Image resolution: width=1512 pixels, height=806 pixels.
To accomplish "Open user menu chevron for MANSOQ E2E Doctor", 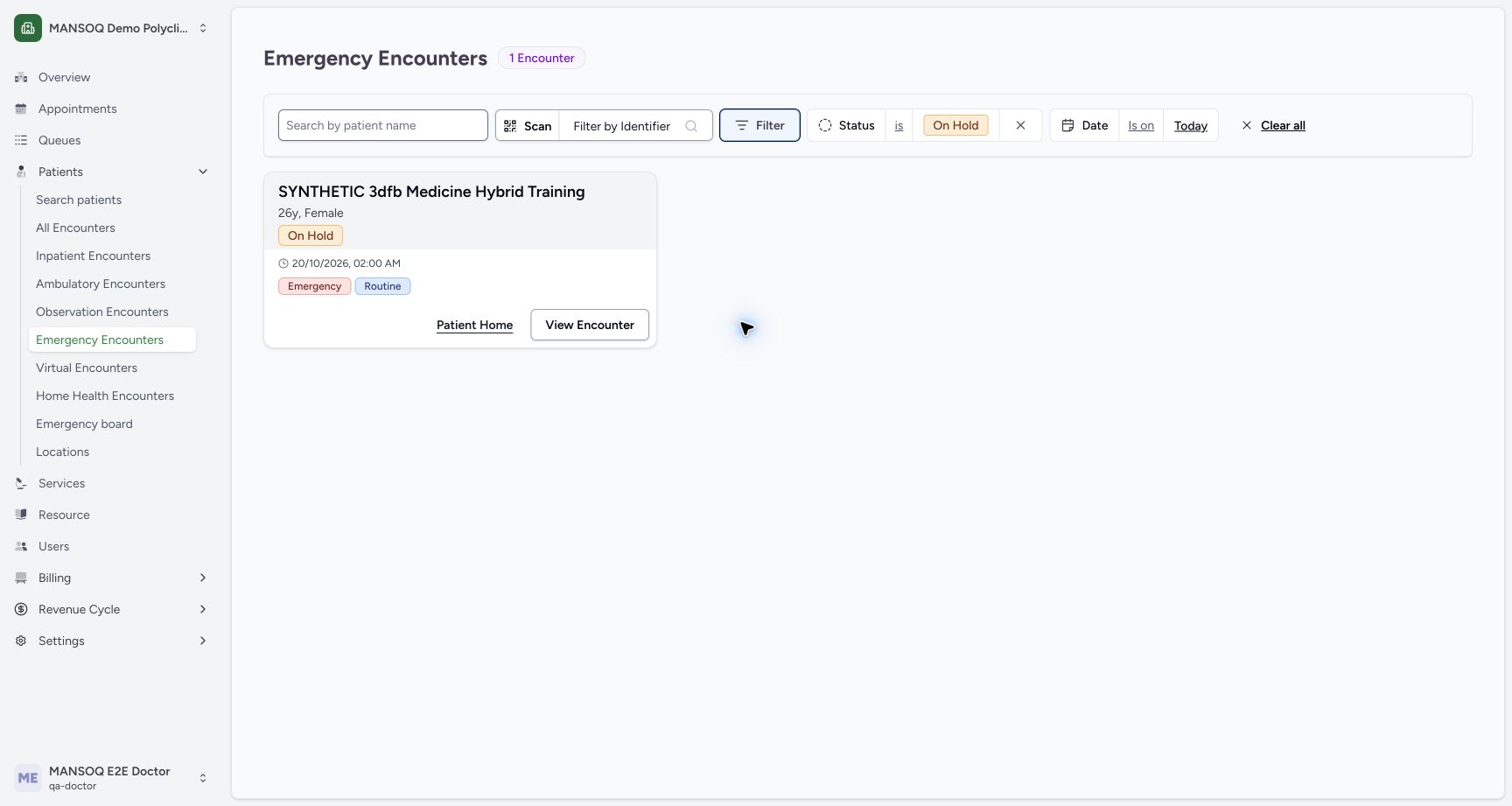I will point(203,778).
